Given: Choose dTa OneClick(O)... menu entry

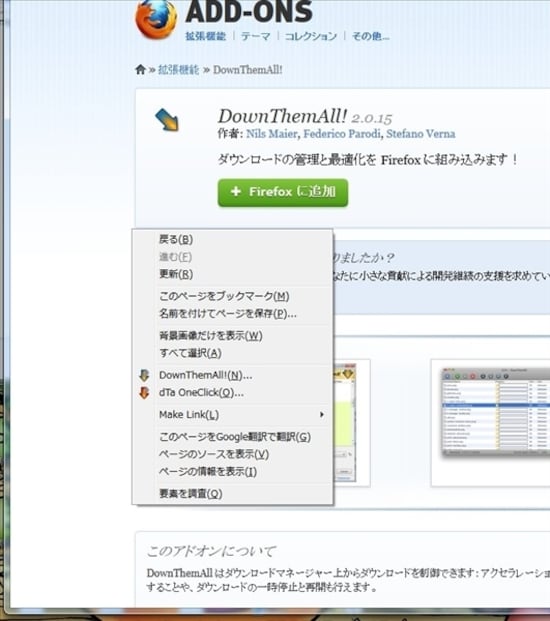Looking at the screenshot, I should pos(233,392).
